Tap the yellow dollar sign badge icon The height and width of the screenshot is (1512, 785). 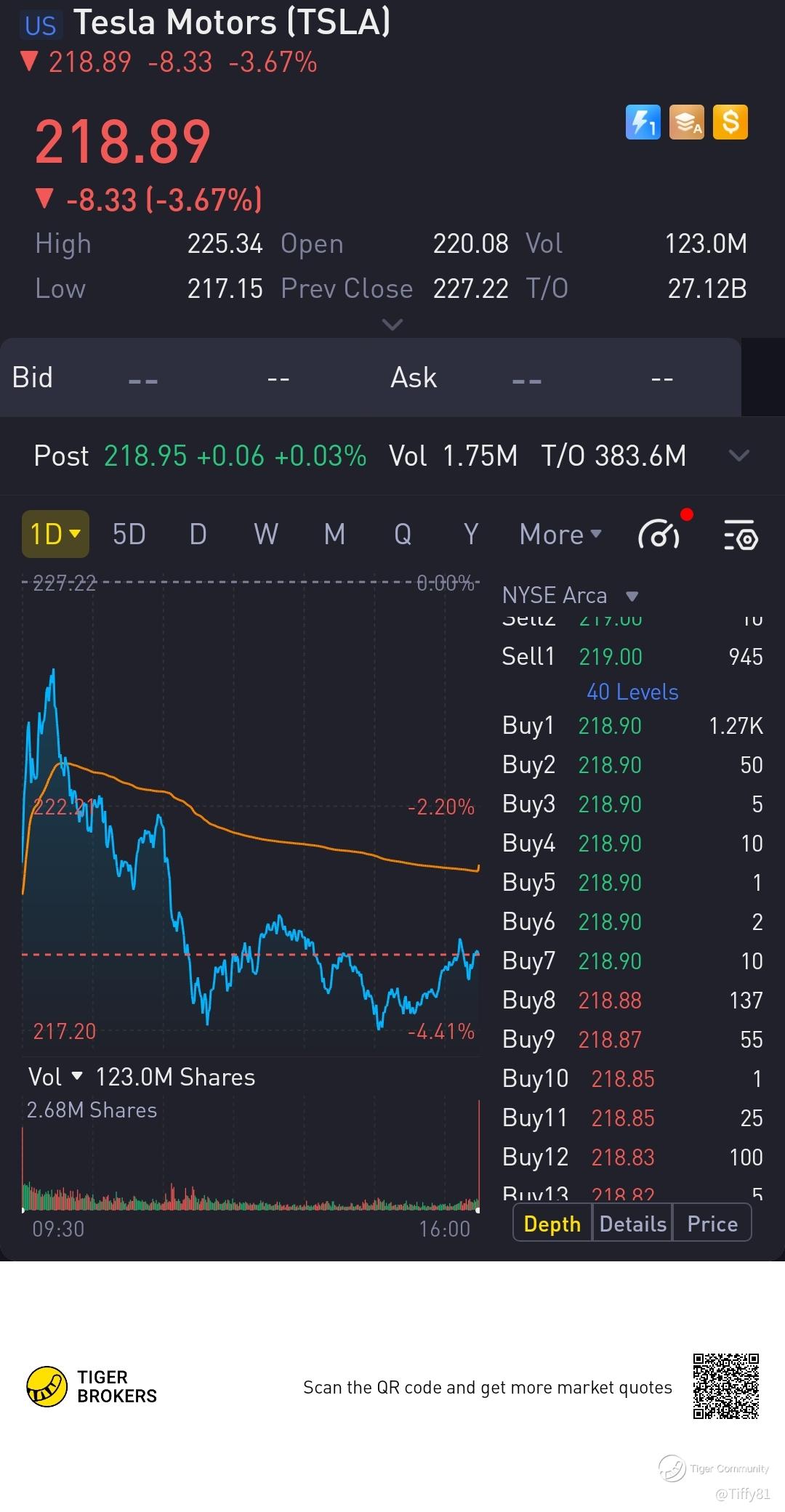pos(730,122)
